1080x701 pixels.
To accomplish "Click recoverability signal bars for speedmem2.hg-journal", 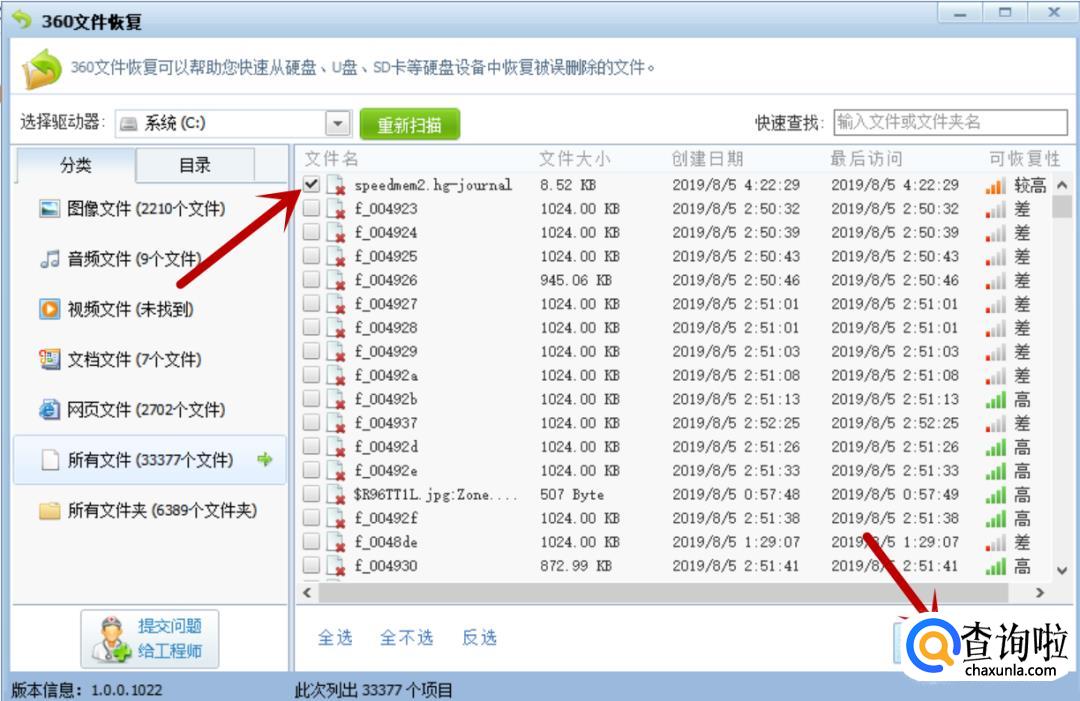I will 995,186.
